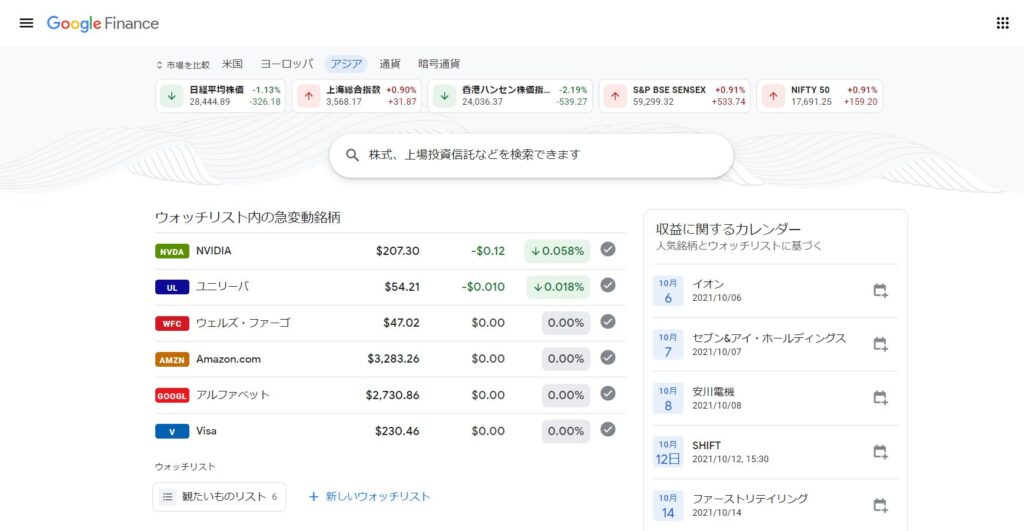
Task: Toggle Visa watchlist checkmark
Action: tap(607, 430)
